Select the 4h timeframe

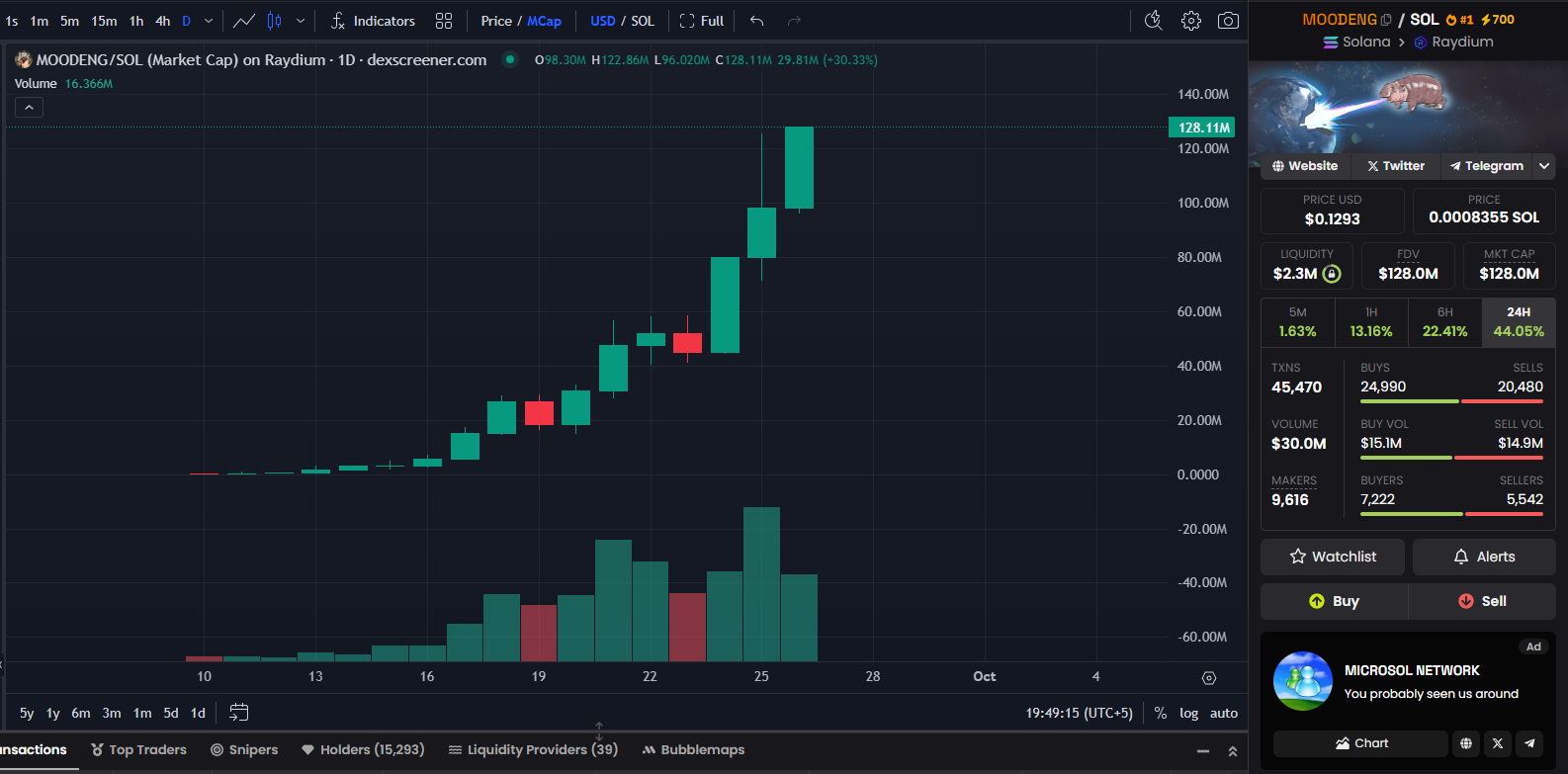click(x=163, y=21)
